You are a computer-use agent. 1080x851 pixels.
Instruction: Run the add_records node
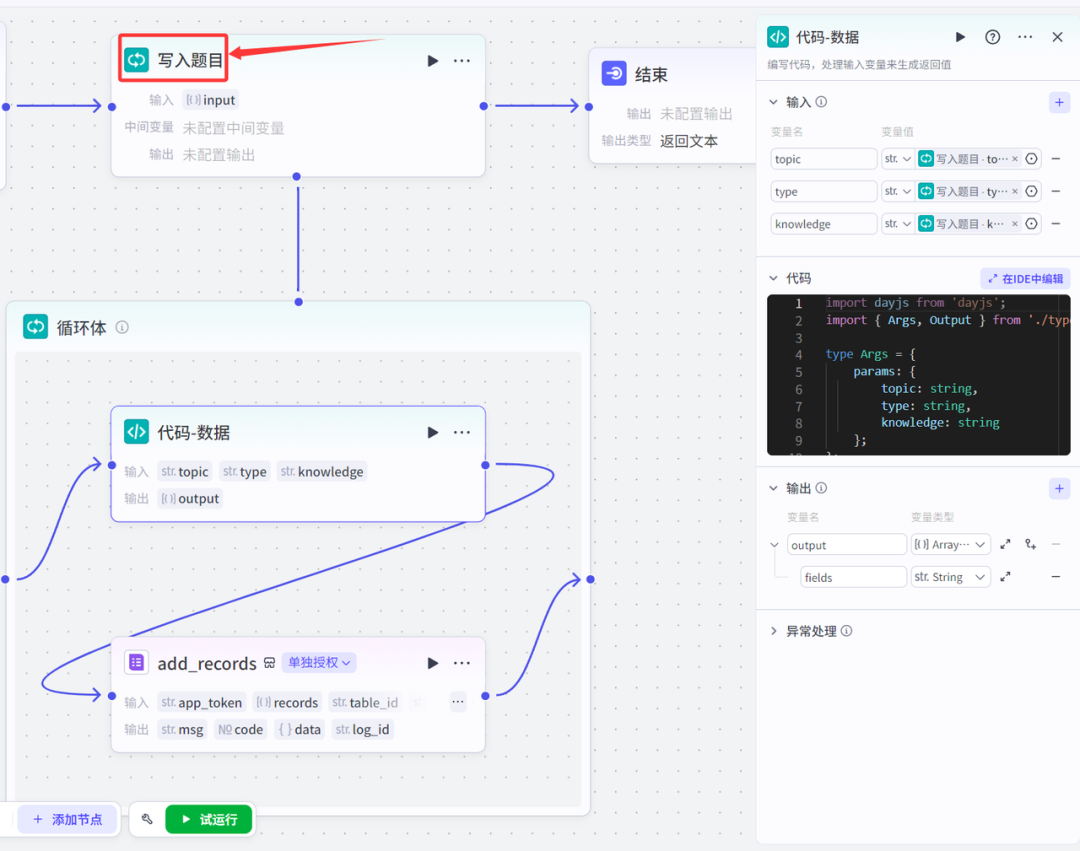433,663
